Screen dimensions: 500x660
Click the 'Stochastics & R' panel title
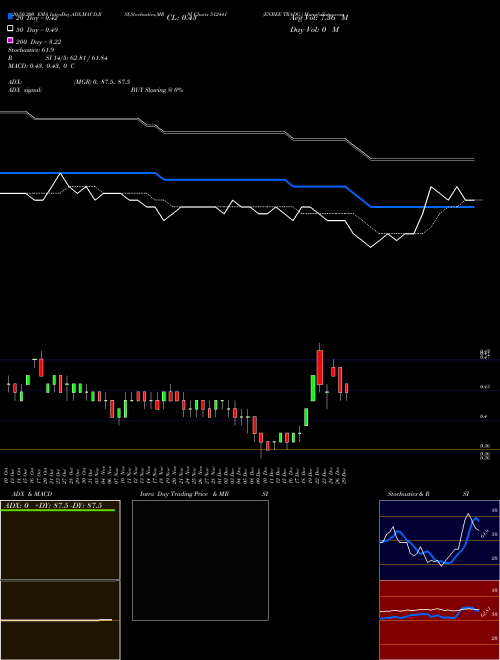[x=408, y=494]
